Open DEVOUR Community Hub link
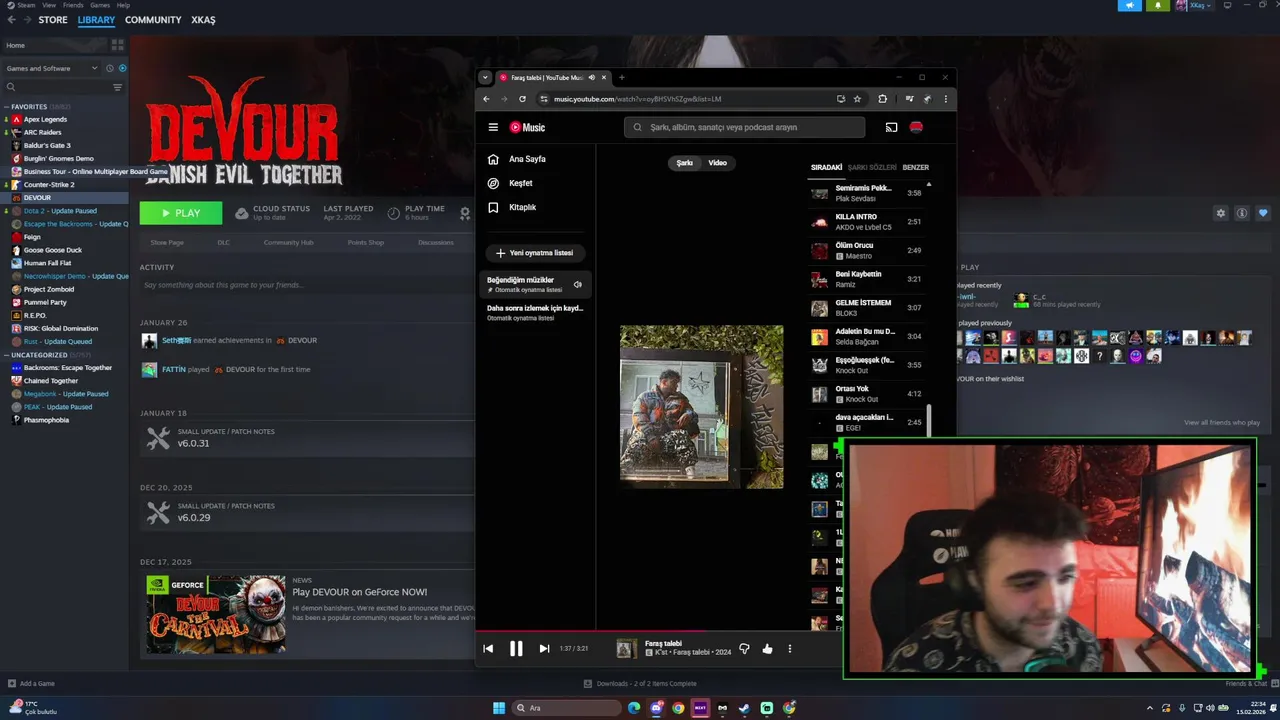This screenshot has width=1280, height=720. (x=288, y=242)
